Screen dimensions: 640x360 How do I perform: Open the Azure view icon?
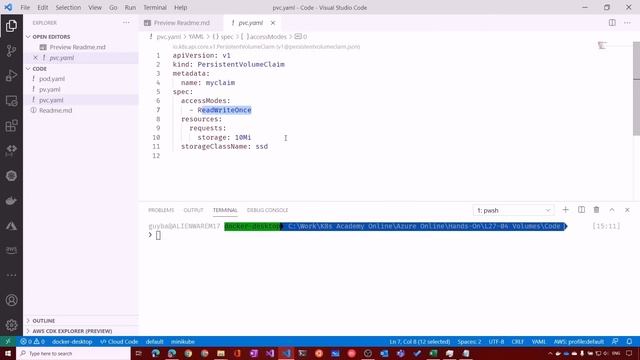[x=11, y=225]
